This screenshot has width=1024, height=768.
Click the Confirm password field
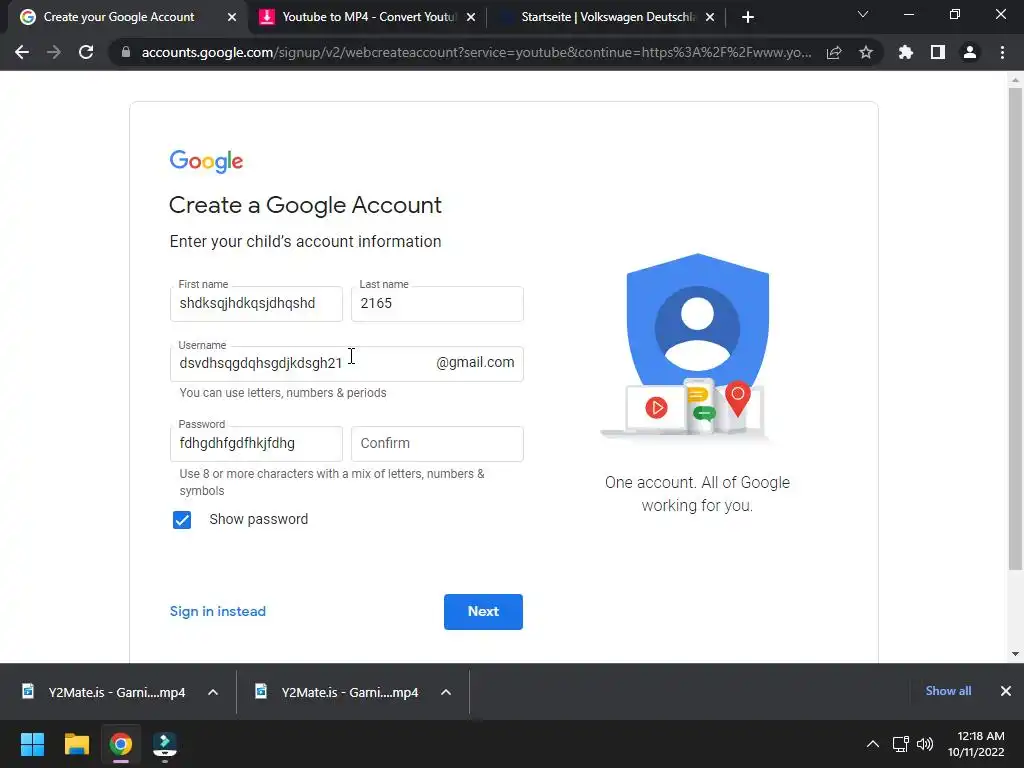click(x=437, y=443)
